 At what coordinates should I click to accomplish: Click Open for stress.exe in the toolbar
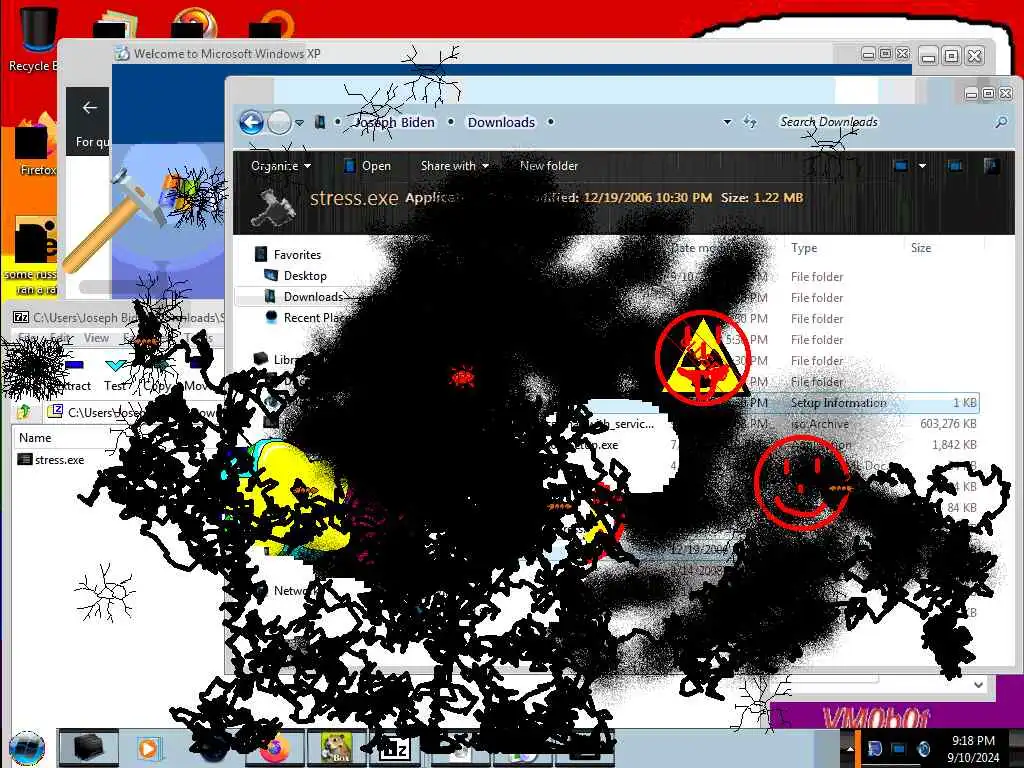click(367, 166)
